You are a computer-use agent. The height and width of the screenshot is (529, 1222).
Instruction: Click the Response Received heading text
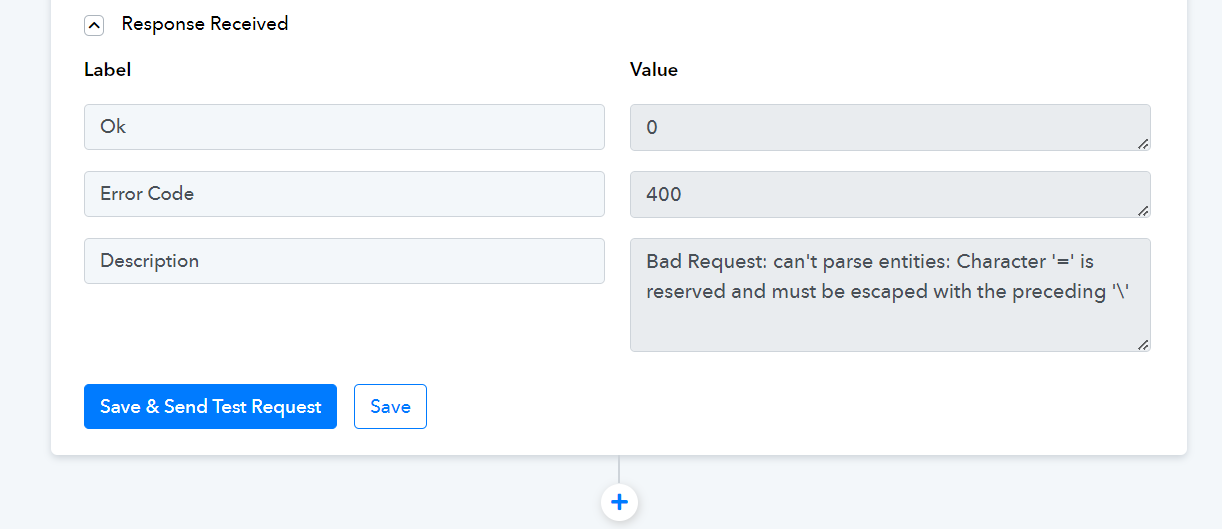pos(205,24)
